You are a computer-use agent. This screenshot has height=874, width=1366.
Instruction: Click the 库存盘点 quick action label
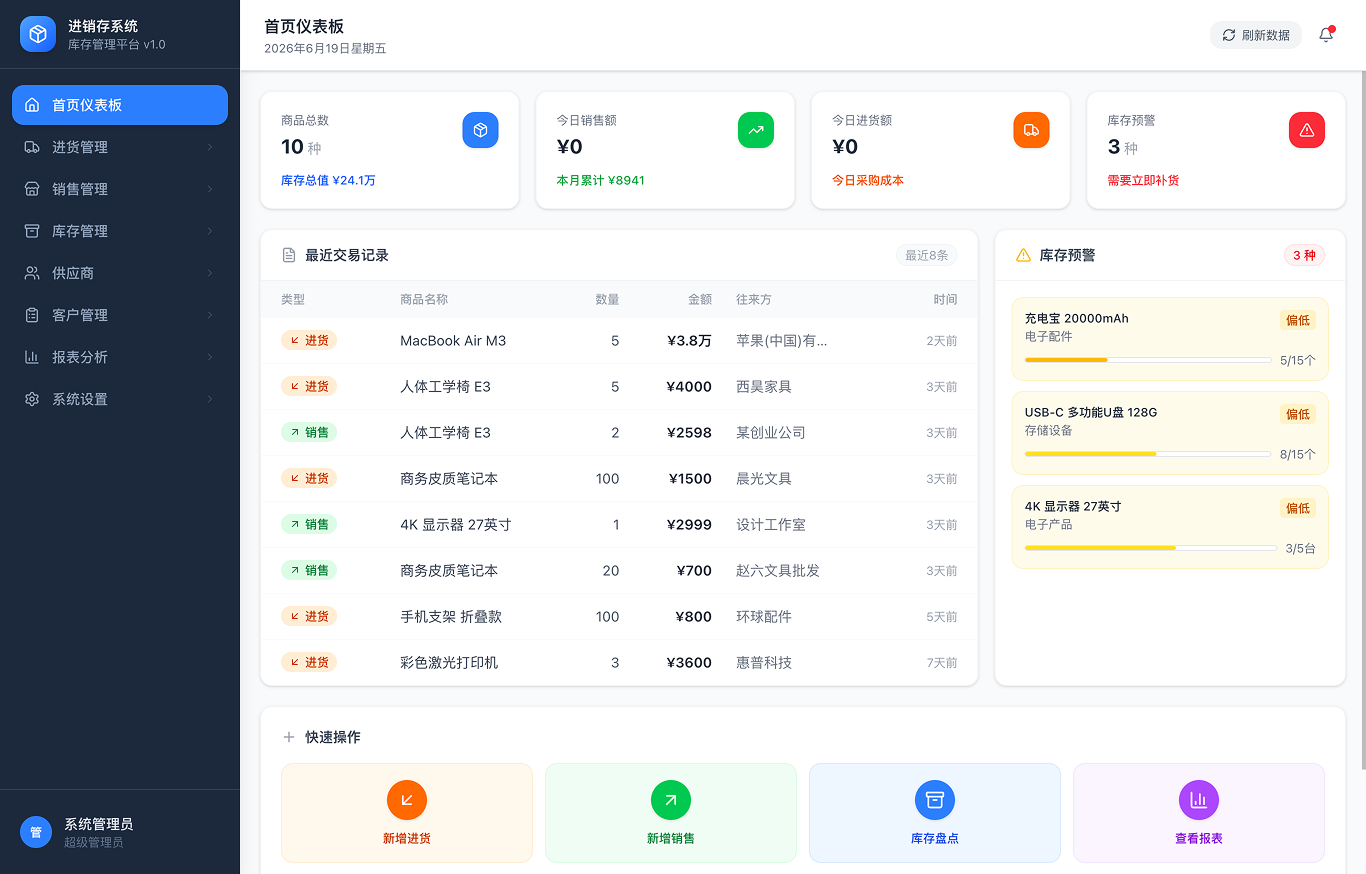pyautogui.click(x=935, y=838)
